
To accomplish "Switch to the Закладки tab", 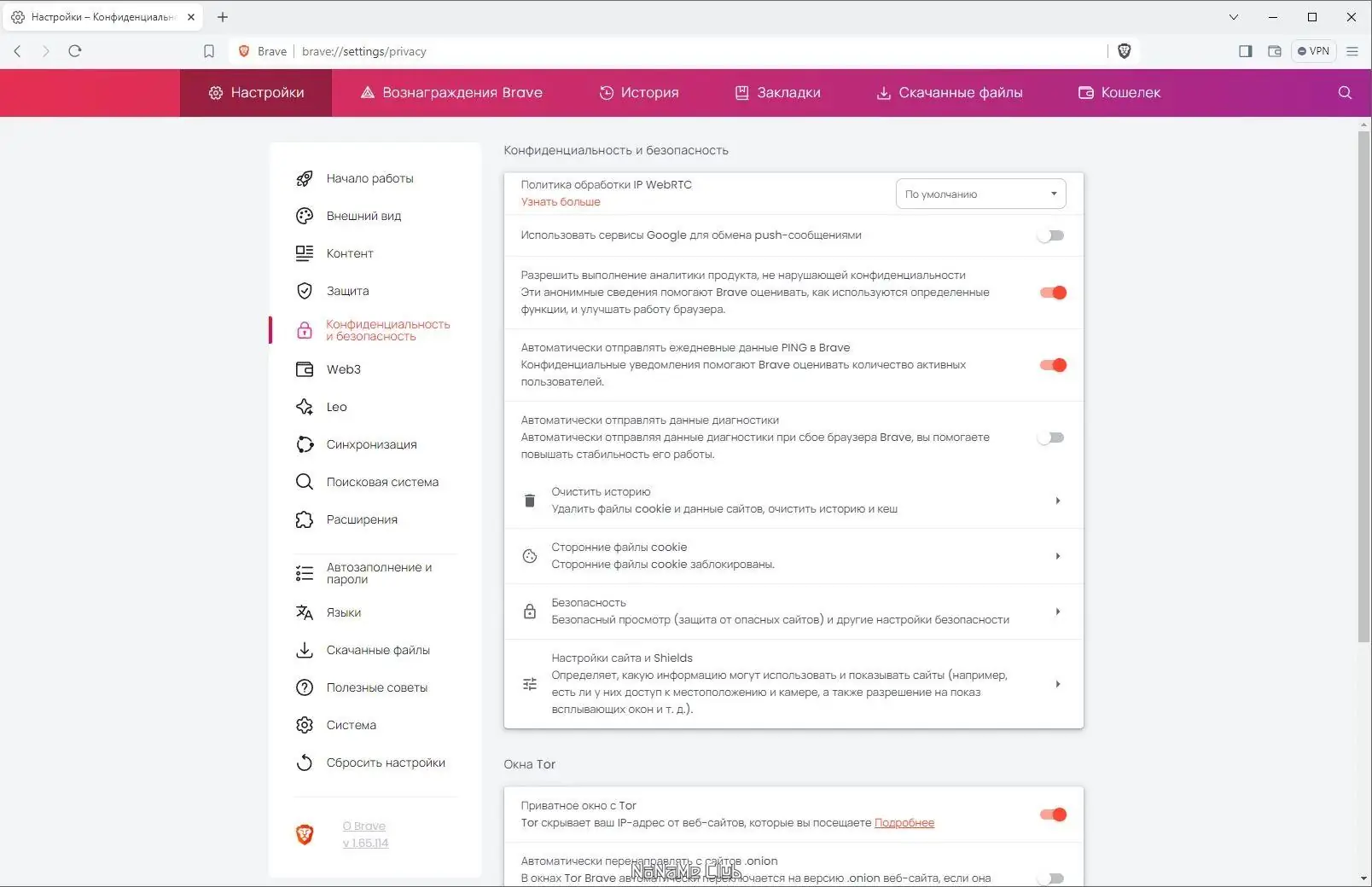I will point(778,93).
